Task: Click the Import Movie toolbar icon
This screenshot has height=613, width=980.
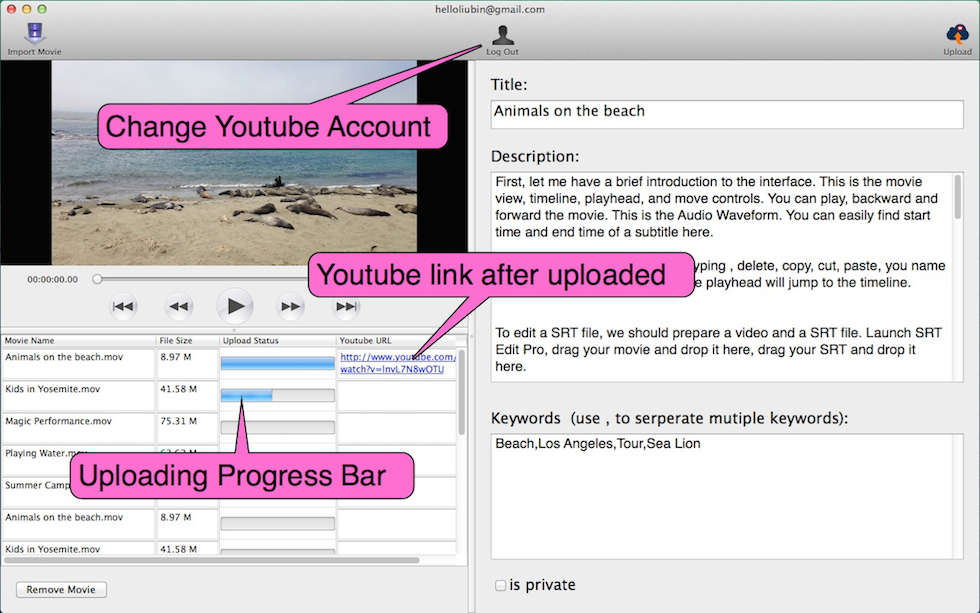Action: pos(35,32)
